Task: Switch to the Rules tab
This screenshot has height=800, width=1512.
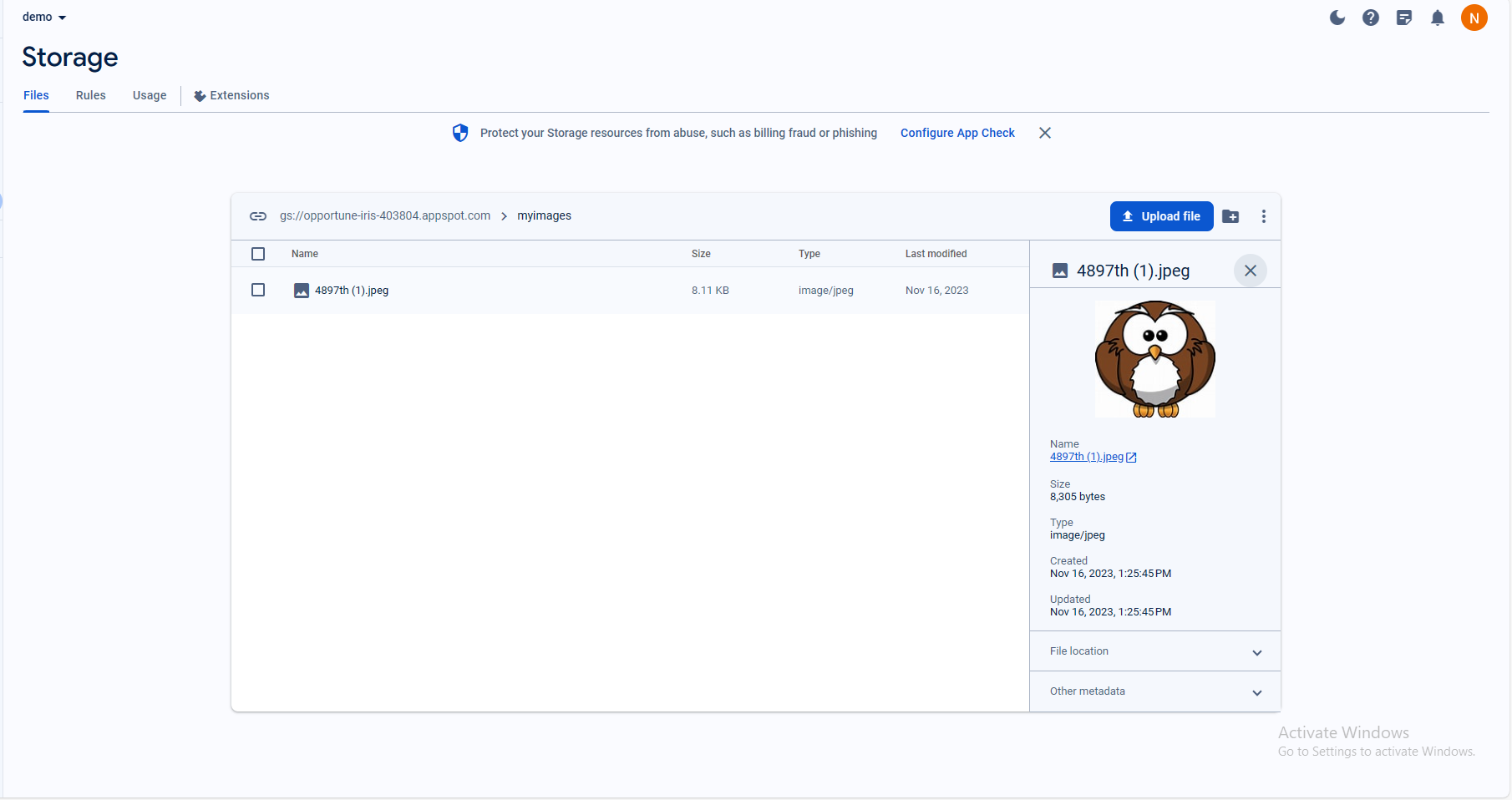Action: (91, 95)
